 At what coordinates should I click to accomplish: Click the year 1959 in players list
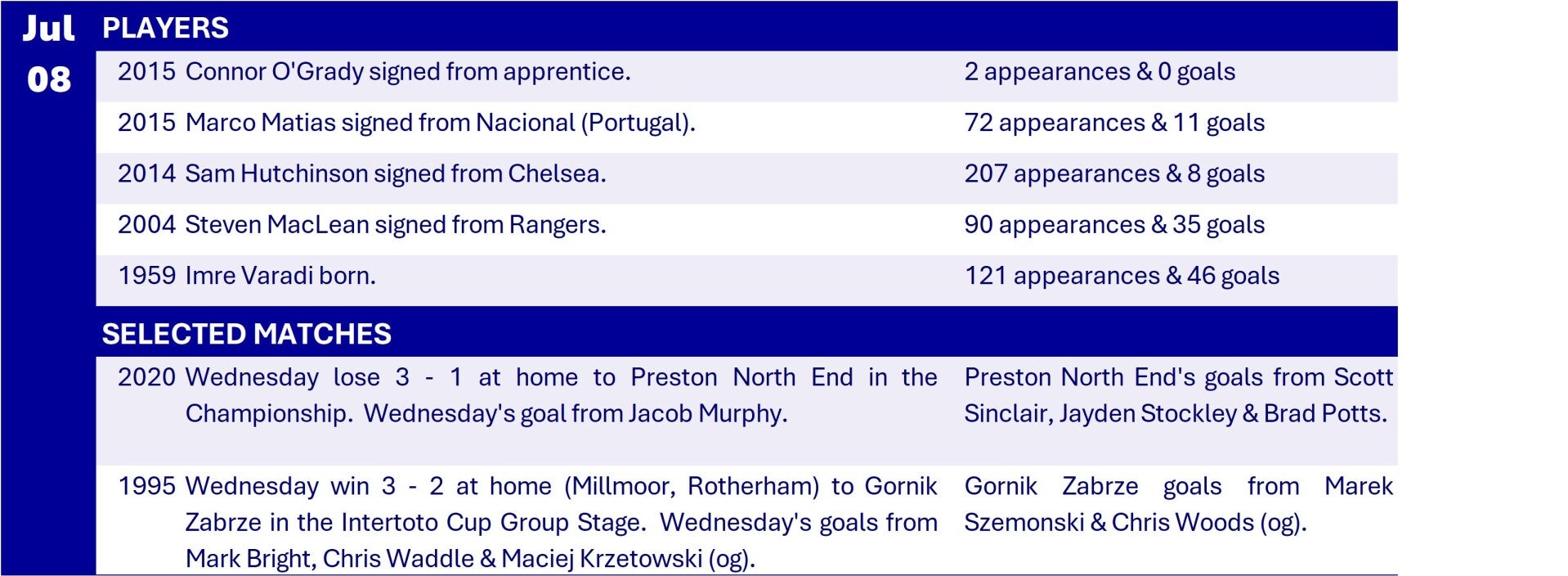coord(146,276)
